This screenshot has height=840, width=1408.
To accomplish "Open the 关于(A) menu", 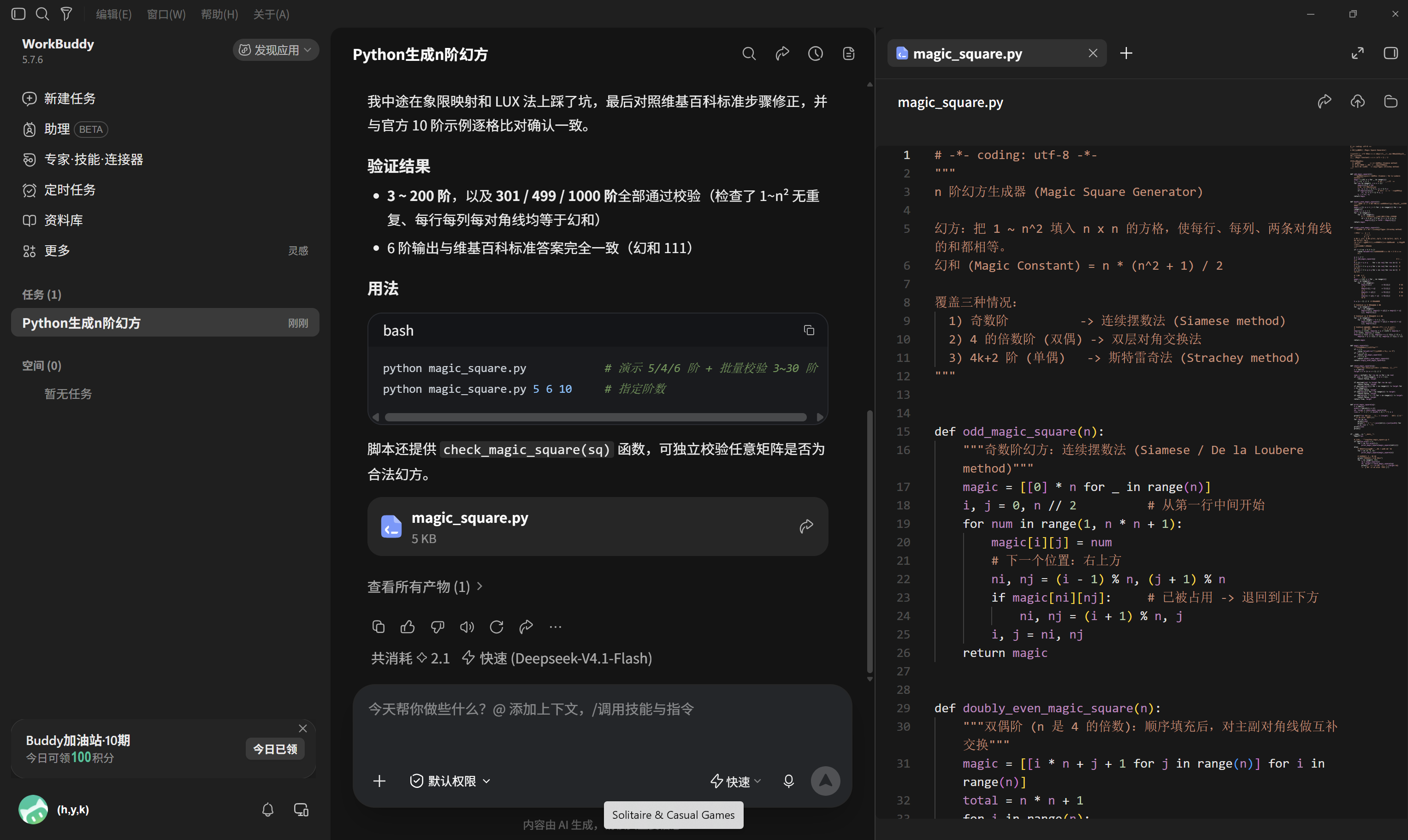I will point(271,14).
